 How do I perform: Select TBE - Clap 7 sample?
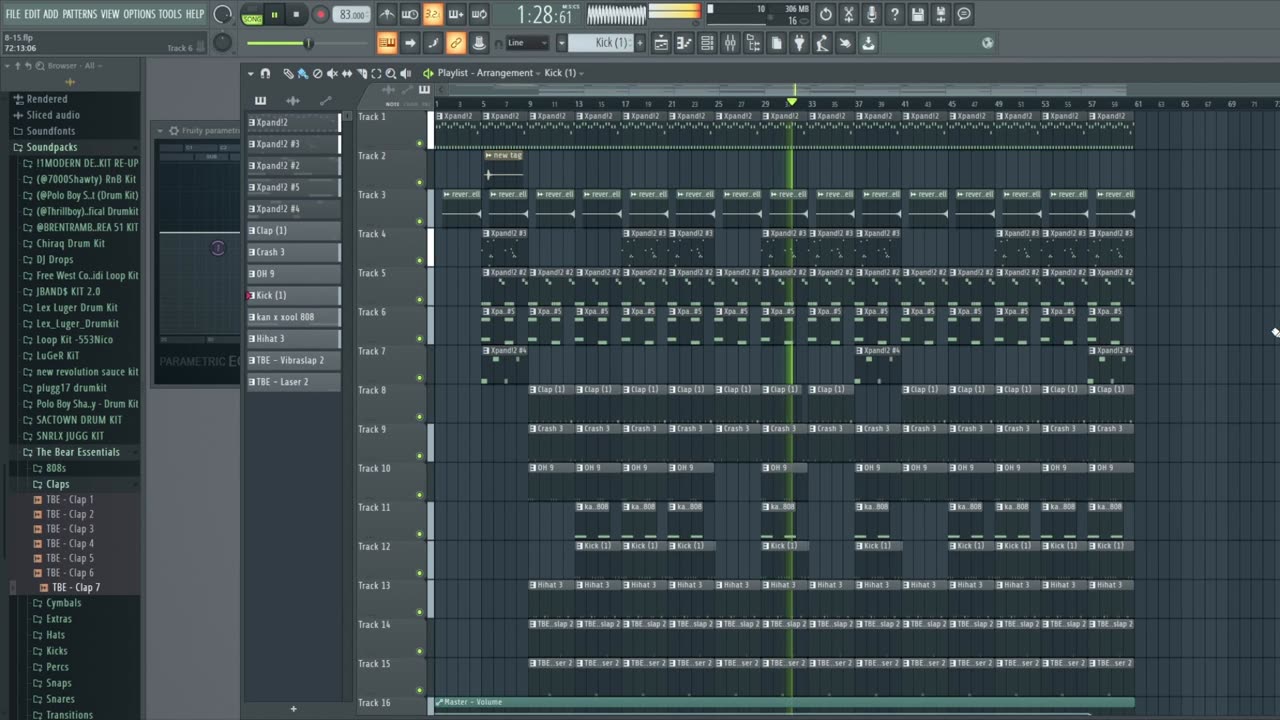coord(76,588)
